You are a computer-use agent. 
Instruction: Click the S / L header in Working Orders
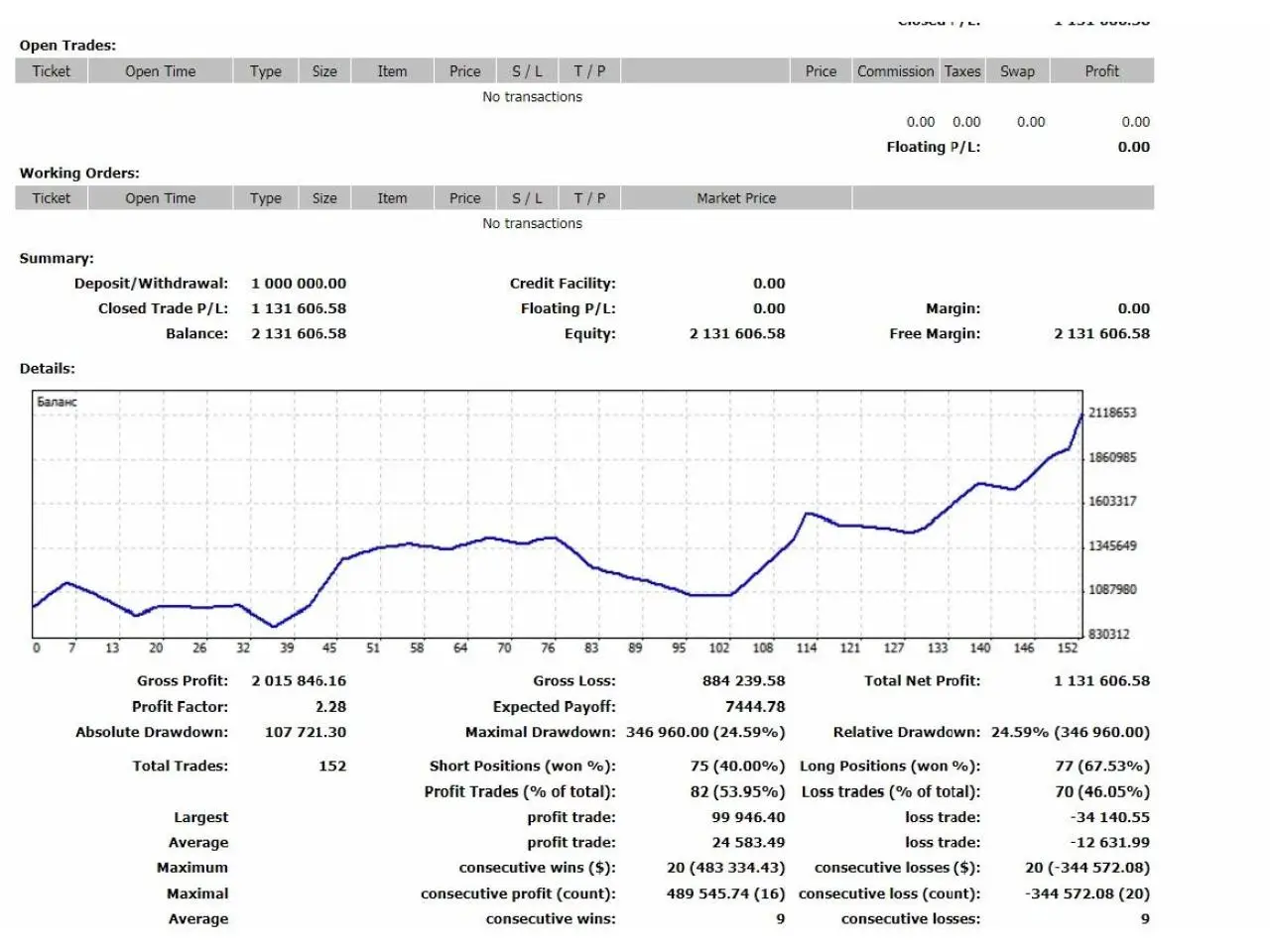527,198
